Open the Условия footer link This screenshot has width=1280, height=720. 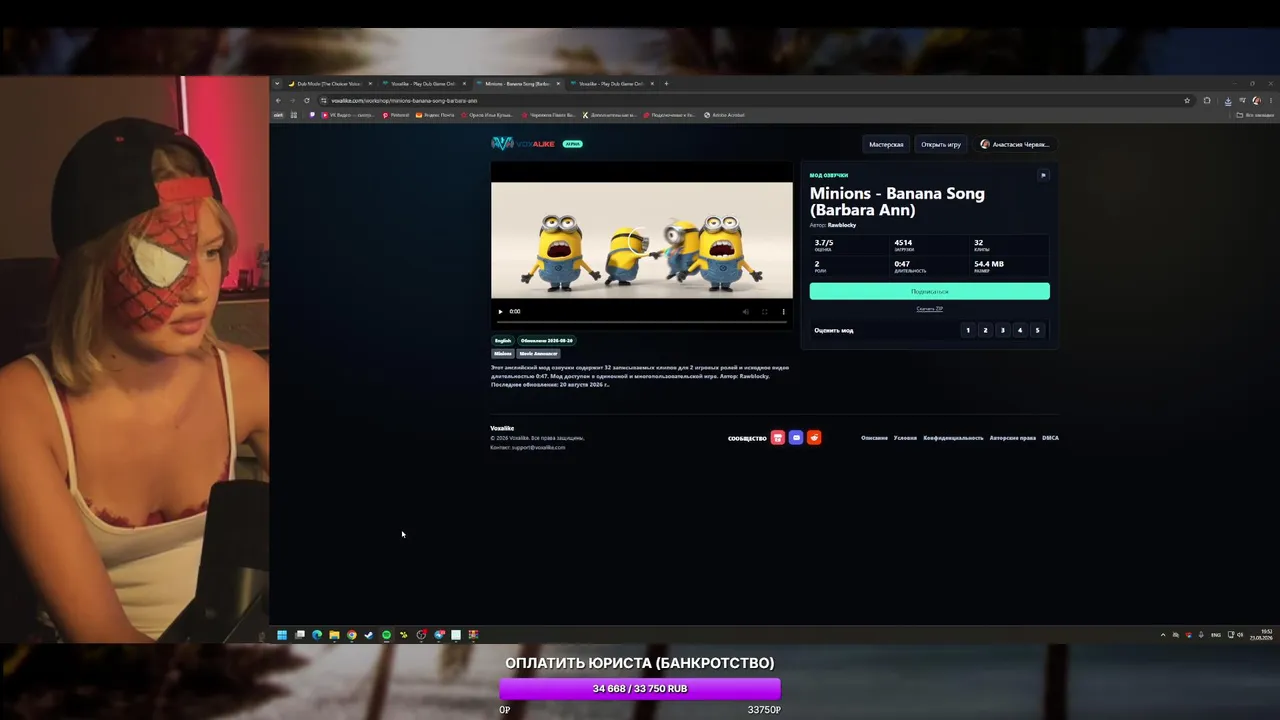[905, 438]
